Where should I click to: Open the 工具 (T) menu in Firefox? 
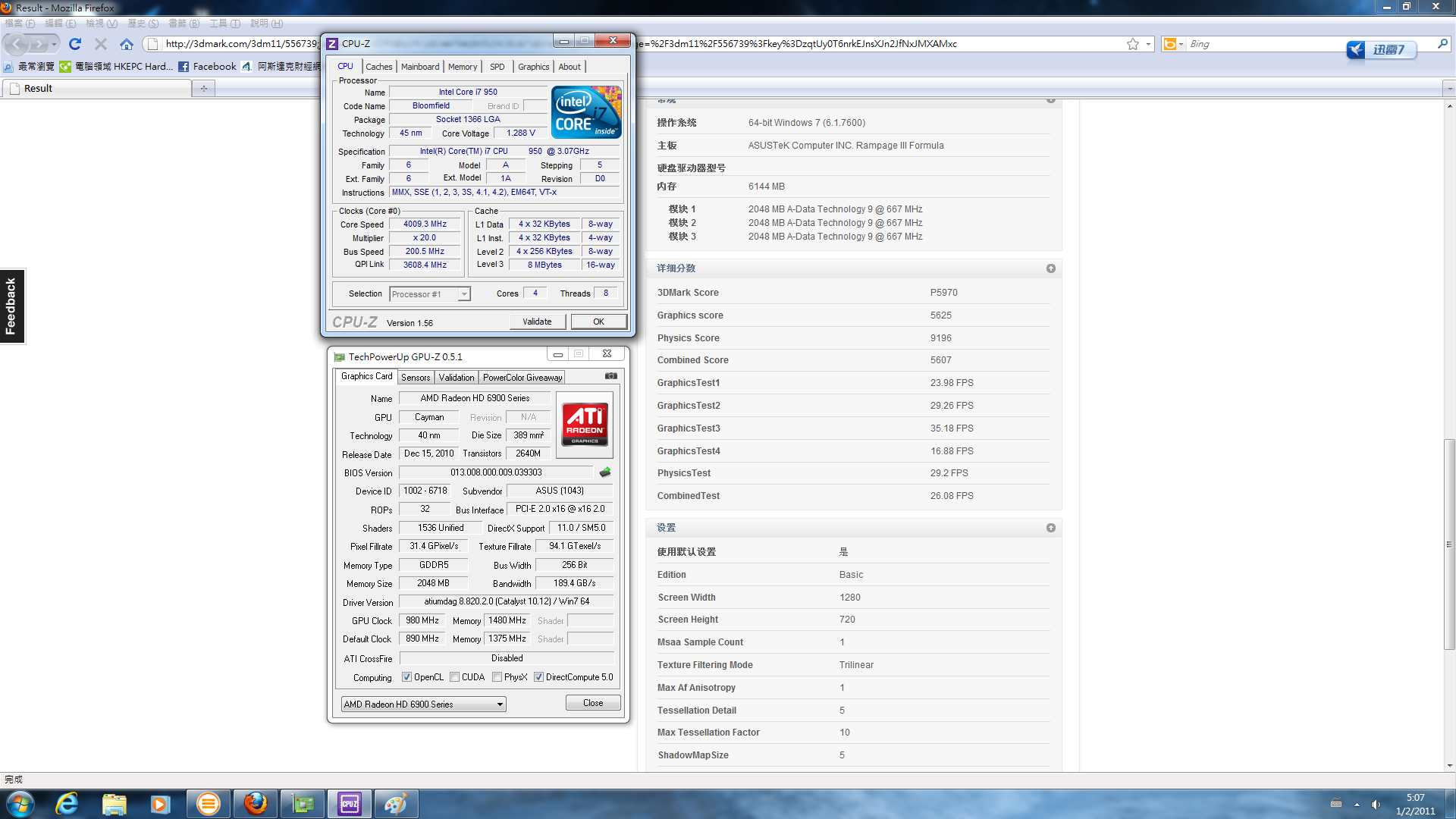pyautogui.click(x=224, y=23)
